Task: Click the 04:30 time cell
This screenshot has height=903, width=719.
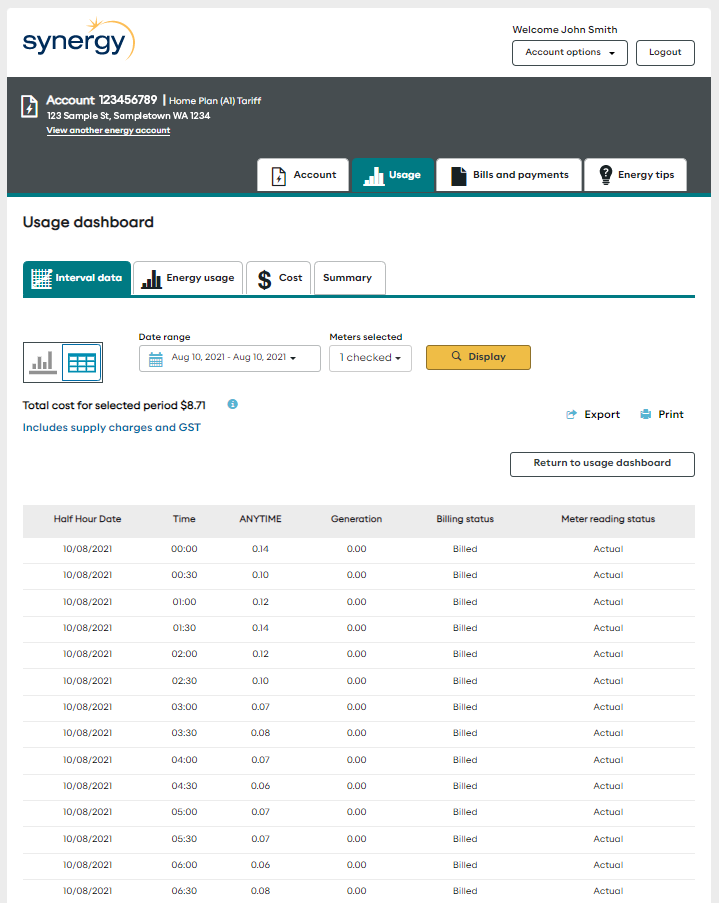Action: click(184, 786)
